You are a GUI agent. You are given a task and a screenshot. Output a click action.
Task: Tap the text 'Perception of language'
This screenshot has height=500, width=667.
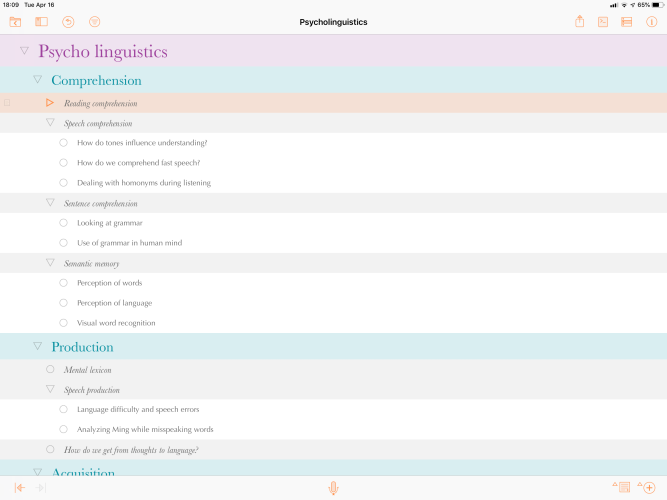pos(114,303)
